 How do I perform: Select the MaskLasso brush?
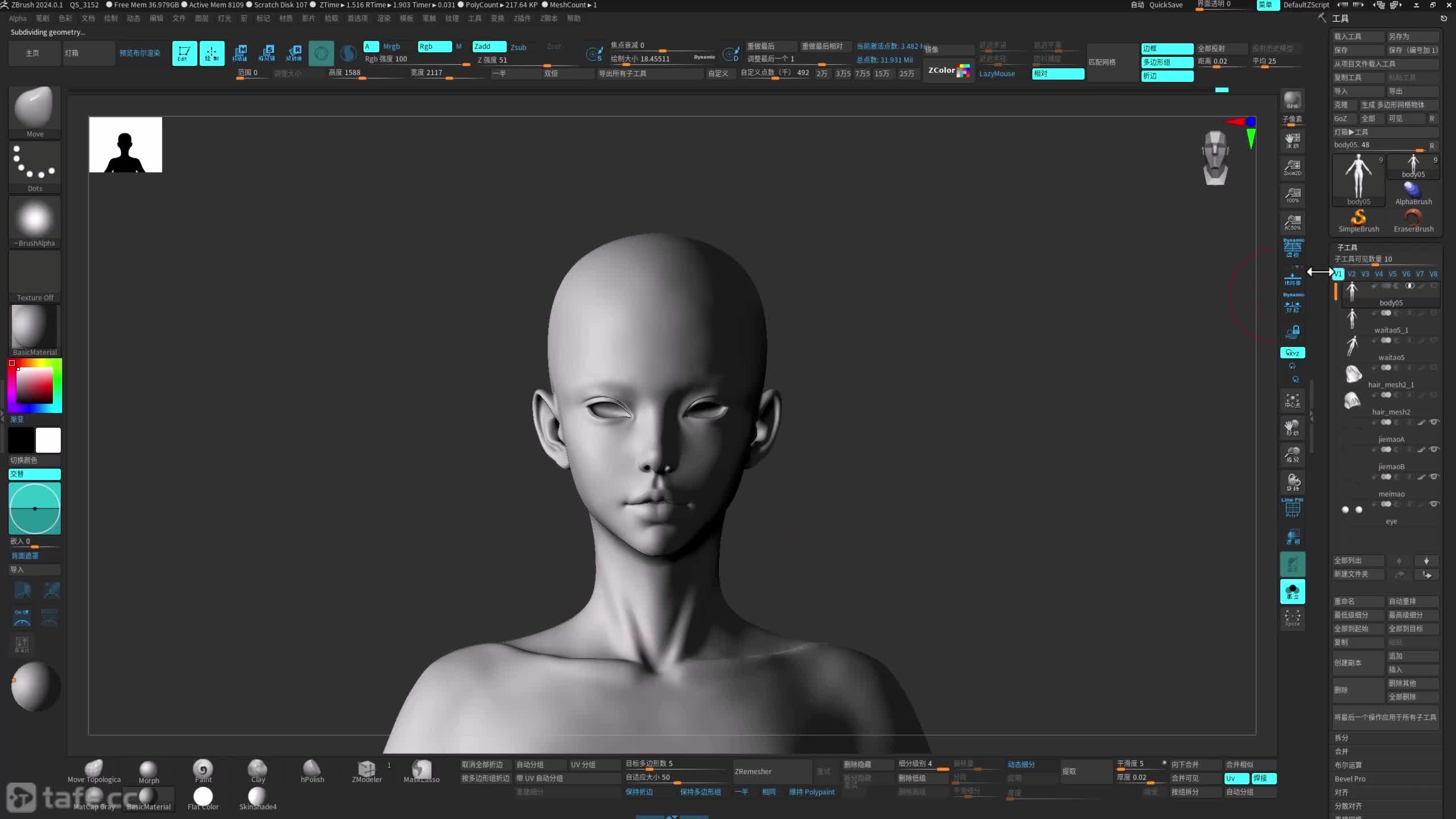(421, 771)
